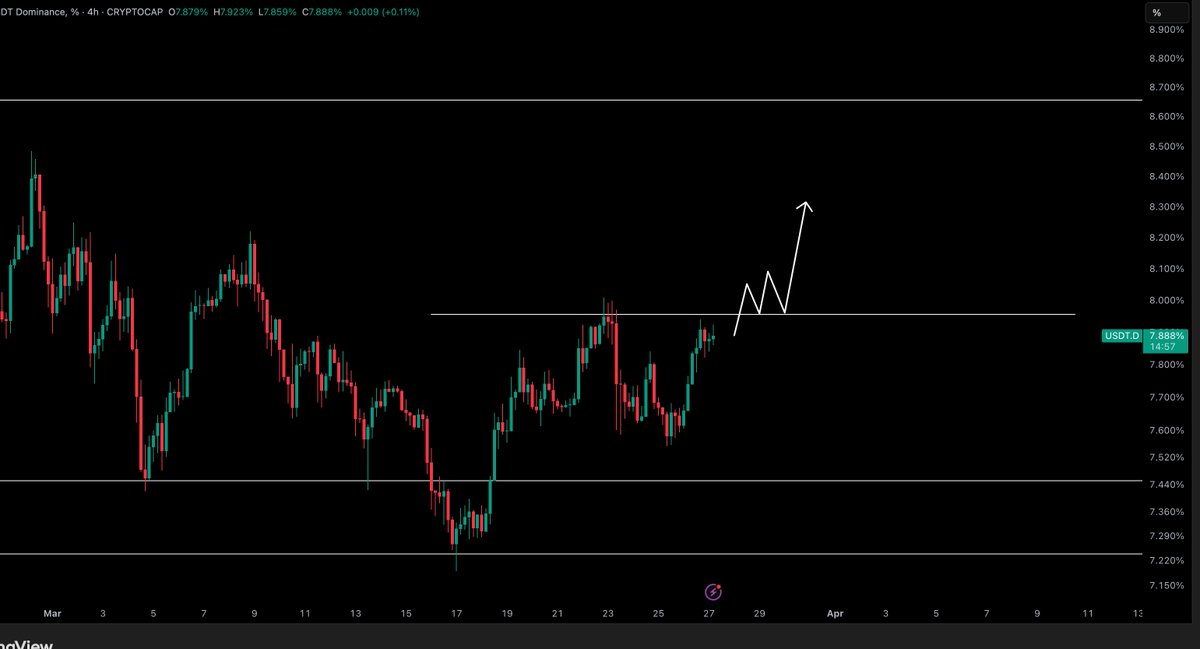Viewport: 1200px width, 649px height.
Task: Click the 7.150% price axis label
Action: point(1168,585)
